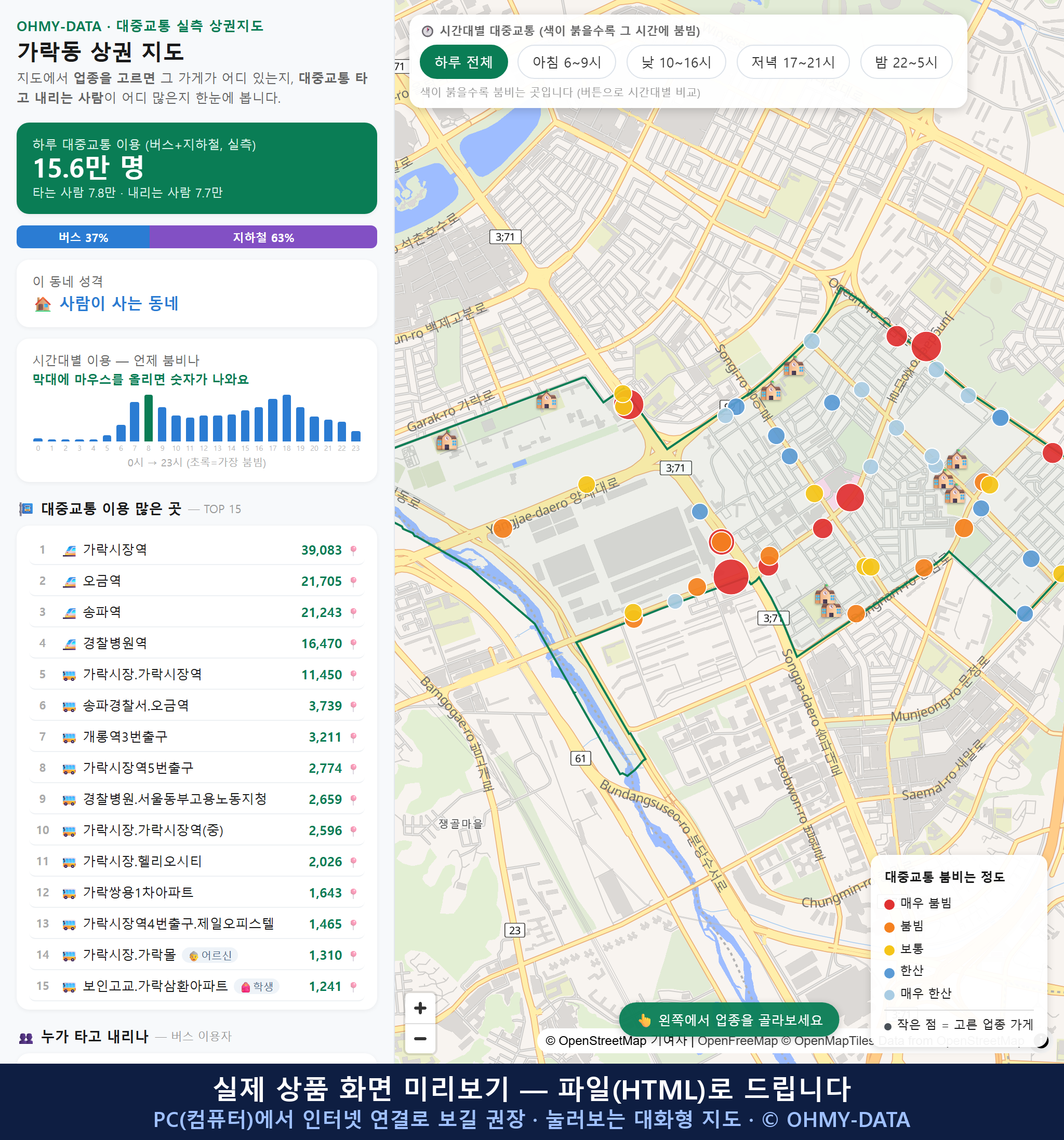The height and width of the screenshot is (1140, 1064).
Task: Click the green 15.6만 명 summary card
Action: (x=197, y=168)
